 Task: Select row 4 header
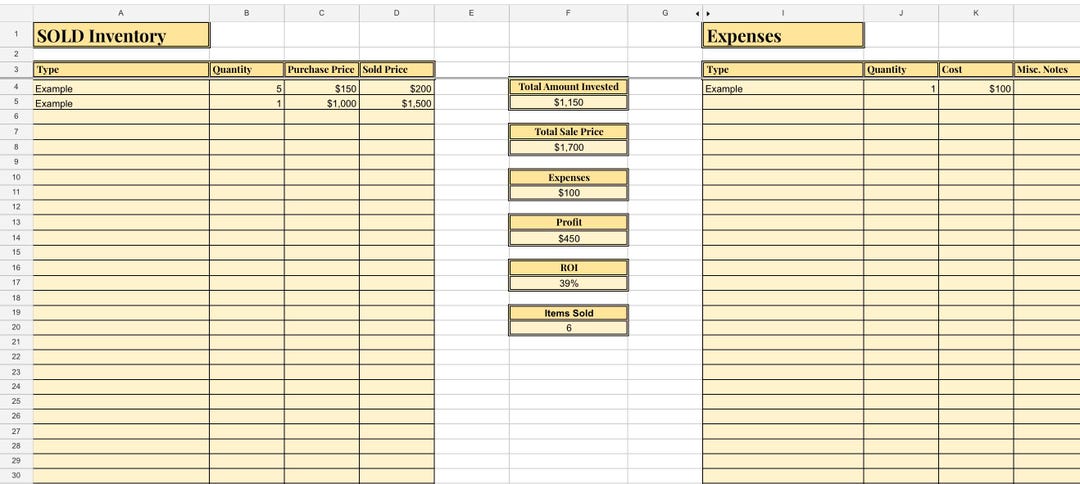(16, 87)
